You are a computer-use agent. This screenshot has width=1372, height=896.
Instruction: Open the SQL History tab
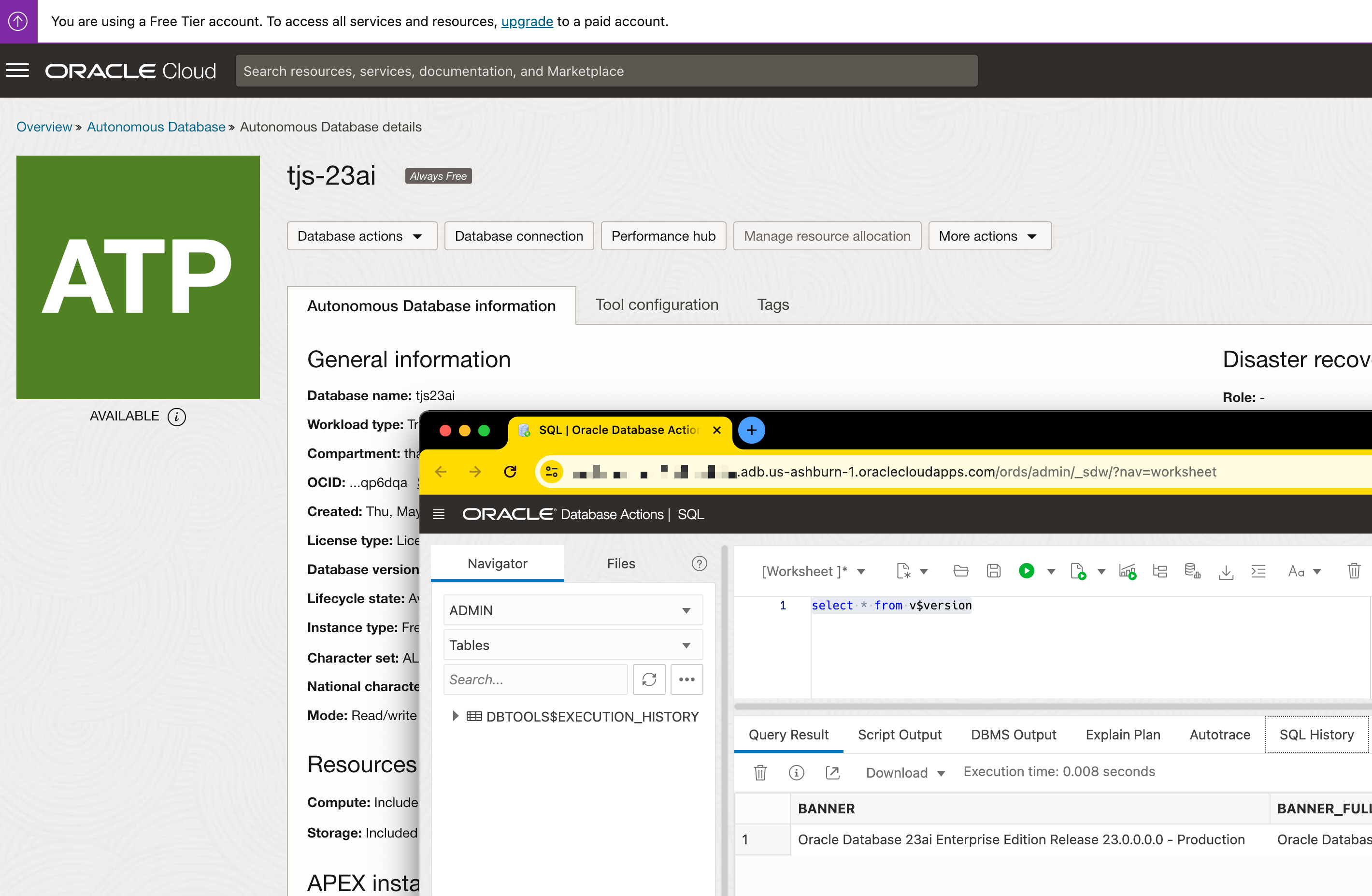(1316, 734)
